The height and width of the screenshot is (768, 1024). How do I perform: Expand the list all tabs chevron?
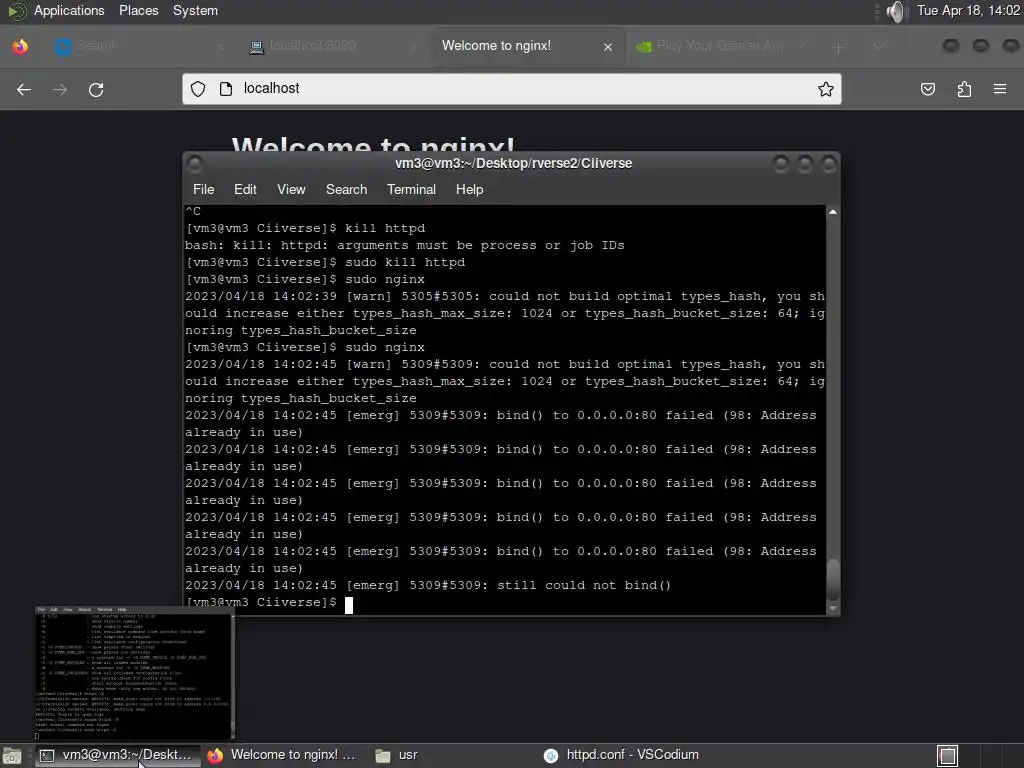pos(878,47)
